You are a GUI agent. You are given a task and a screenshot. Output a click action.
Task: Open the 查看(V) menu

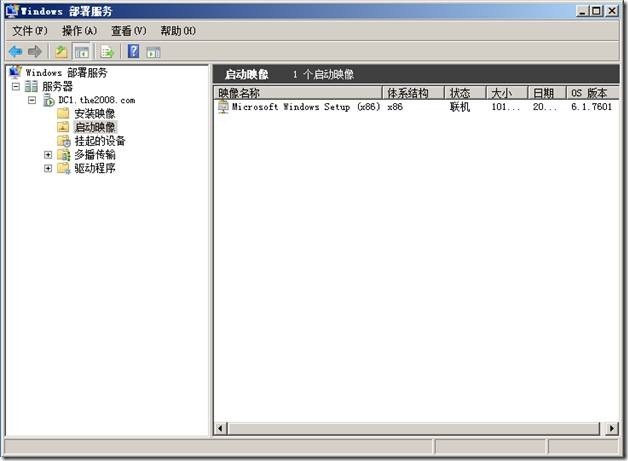[129, 31]
